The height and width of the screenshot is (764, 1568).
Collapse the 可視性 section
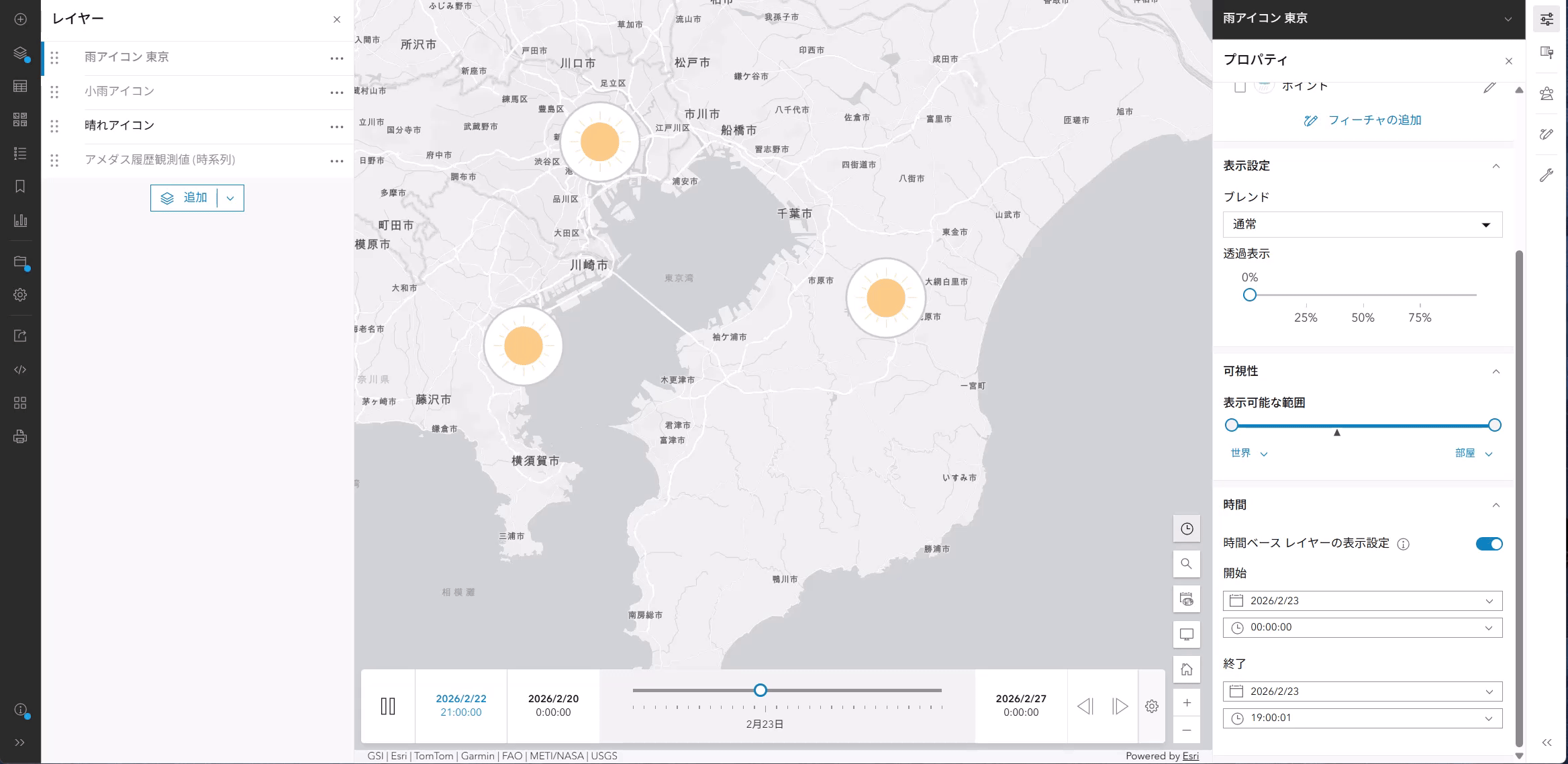pyautogui.click(x=1496, y=371)
